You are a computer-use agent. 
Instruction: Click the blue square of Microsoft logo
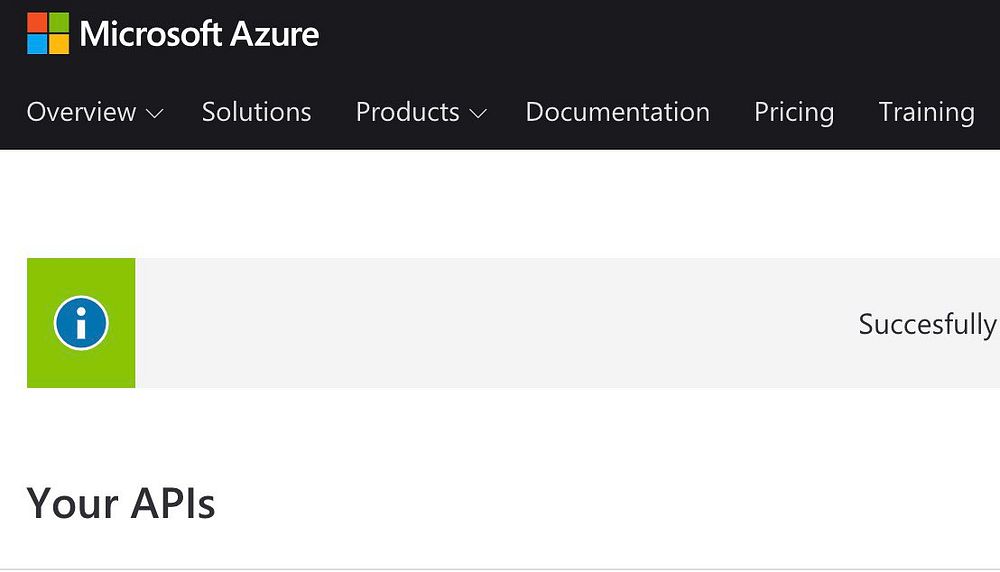pyautogui.click(x=37, y=44)
